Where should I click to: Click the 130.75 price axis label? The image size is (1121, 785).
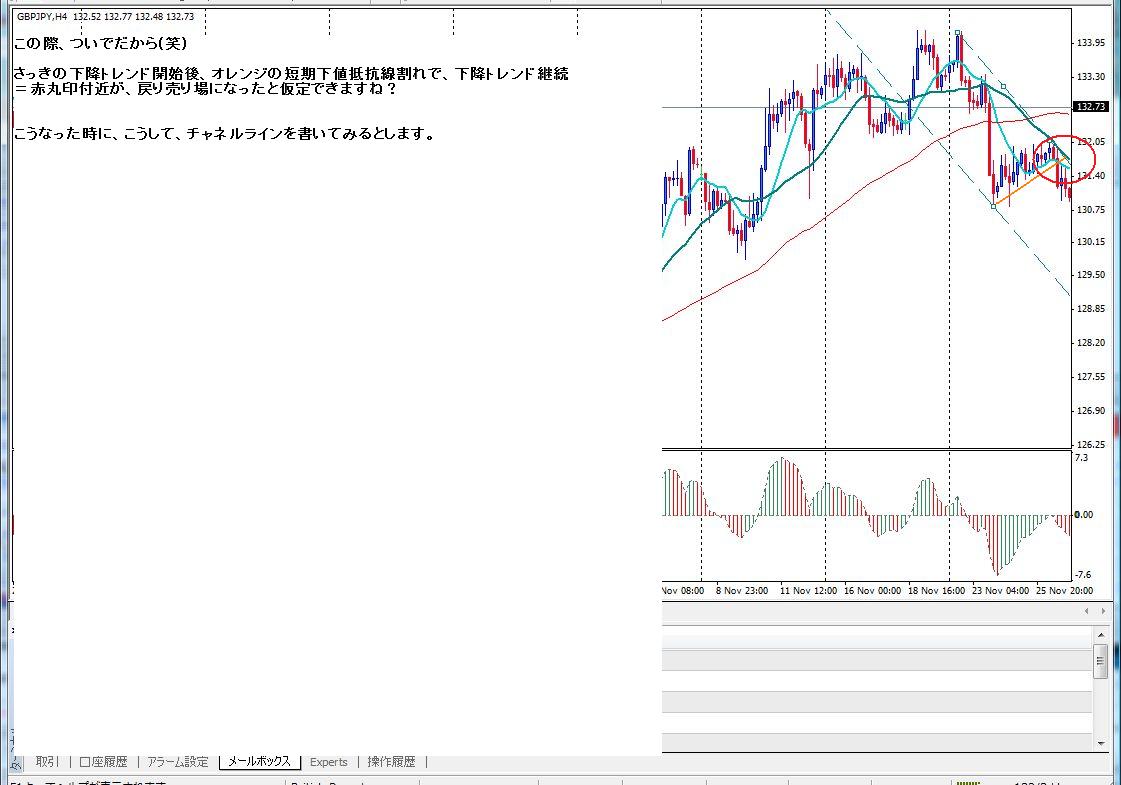(x=1091, y=210)
